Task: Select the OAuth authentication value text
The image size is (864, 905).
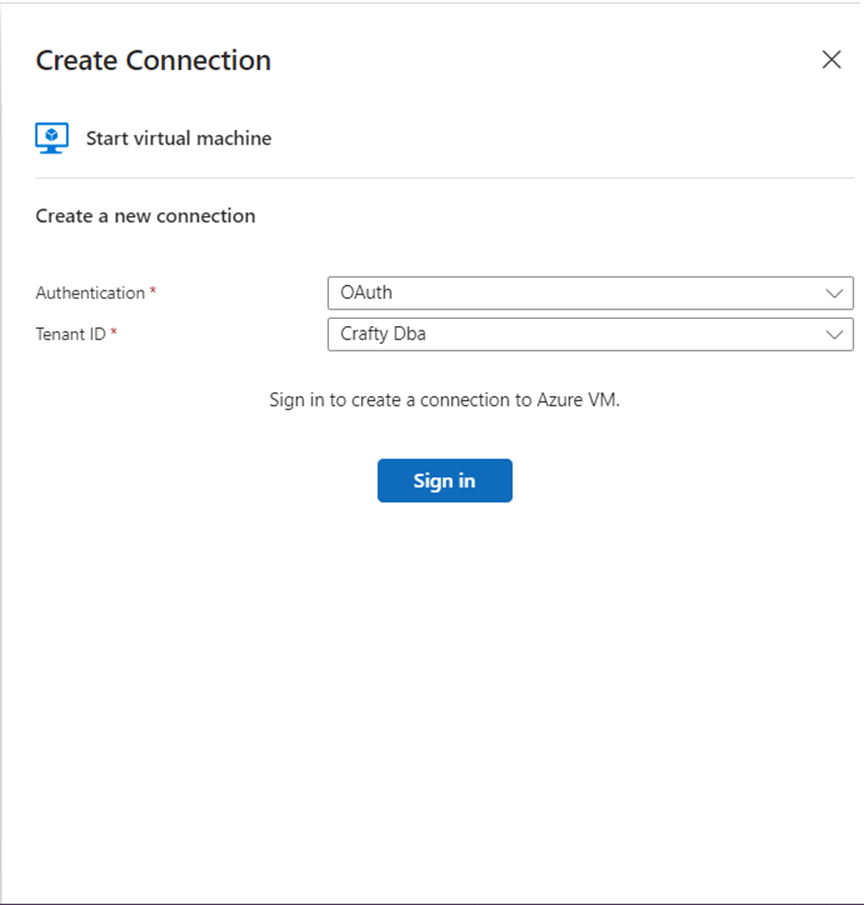Action: pos(366,293)
